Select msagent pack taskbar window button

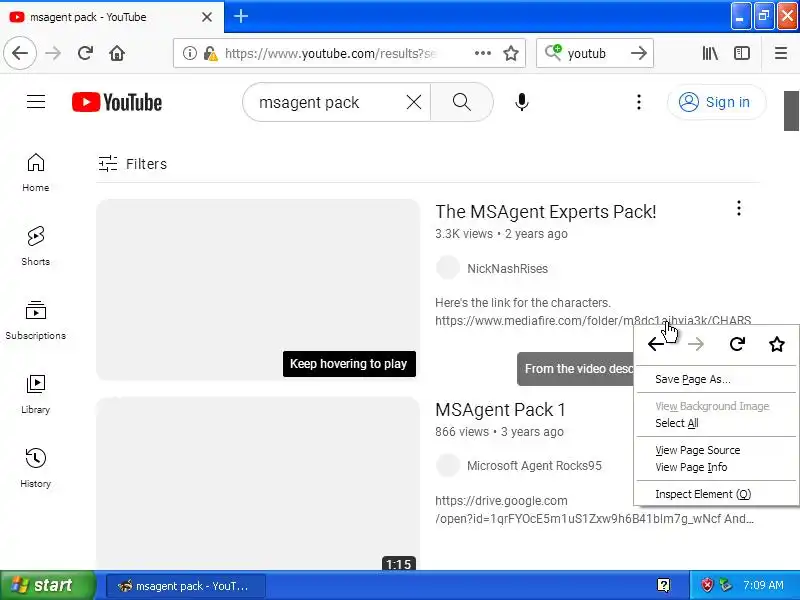point(185,586)
